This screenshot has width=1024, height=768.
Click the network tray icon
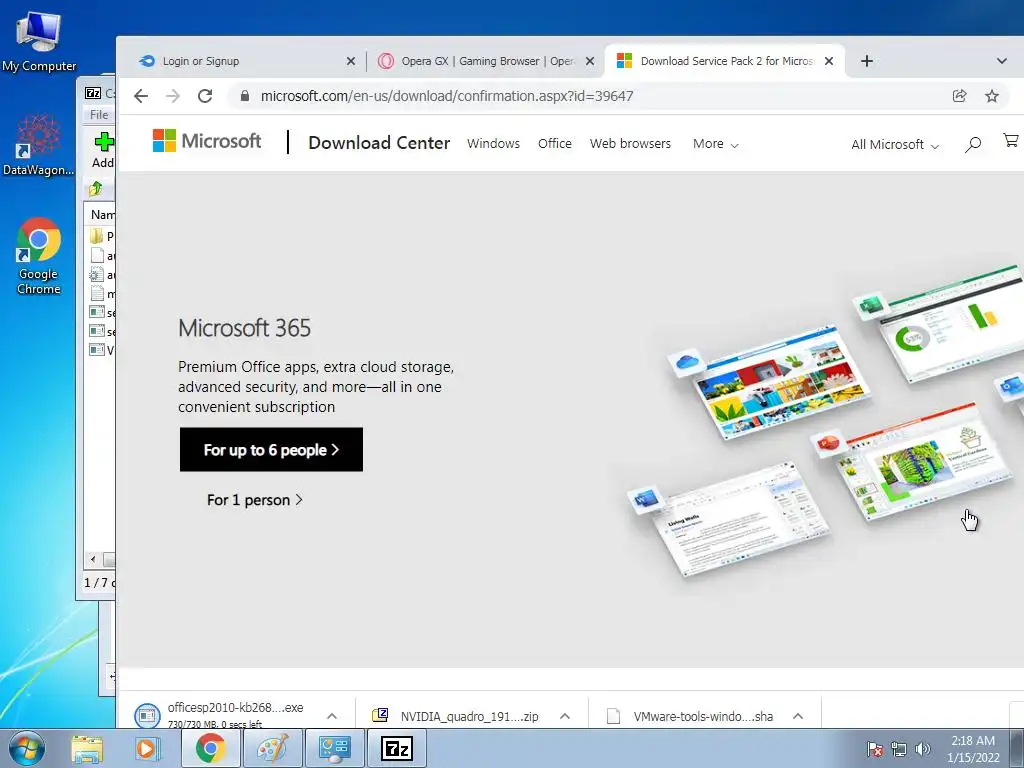pos(899,749)
